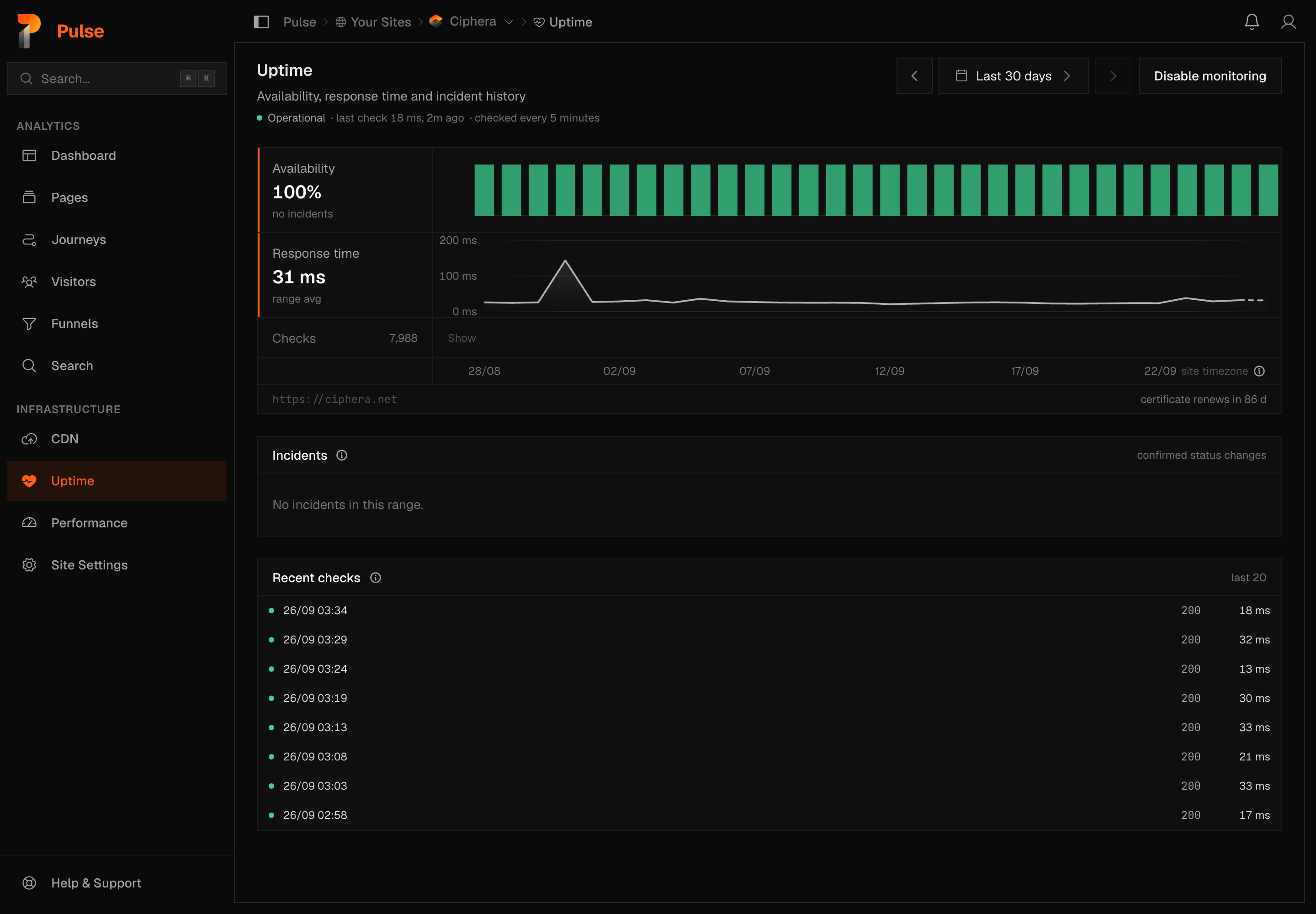Open the Last 30 days range picker
This screenshot has height=914, width=1316.
pyautogui.click(x=1013, y=75)
